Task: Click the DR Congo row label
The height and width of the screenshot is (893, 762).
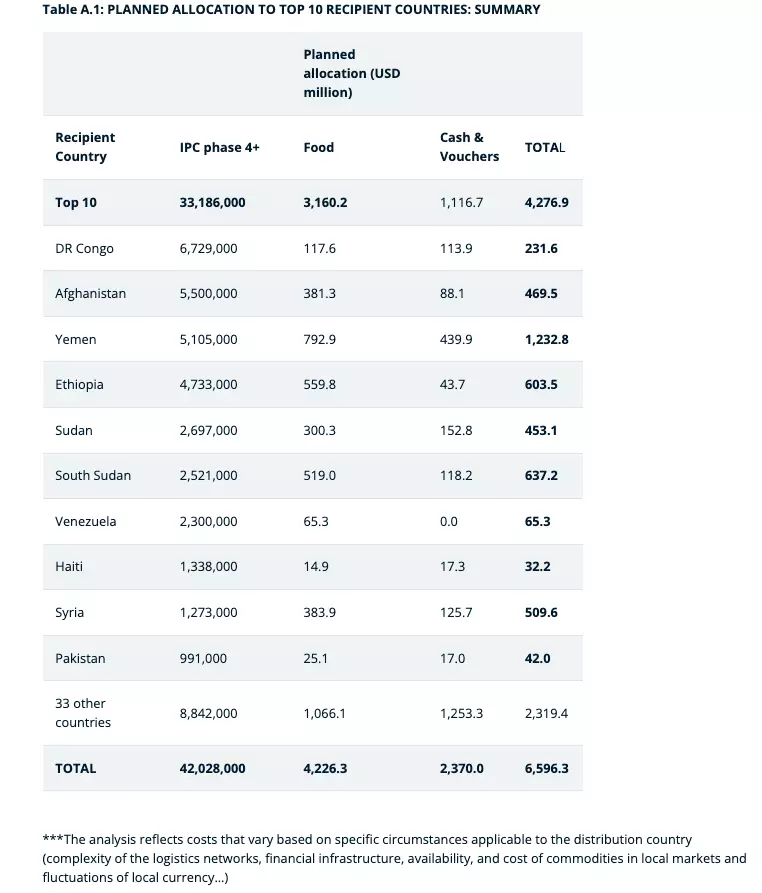Action: click(x=84, y=248)
